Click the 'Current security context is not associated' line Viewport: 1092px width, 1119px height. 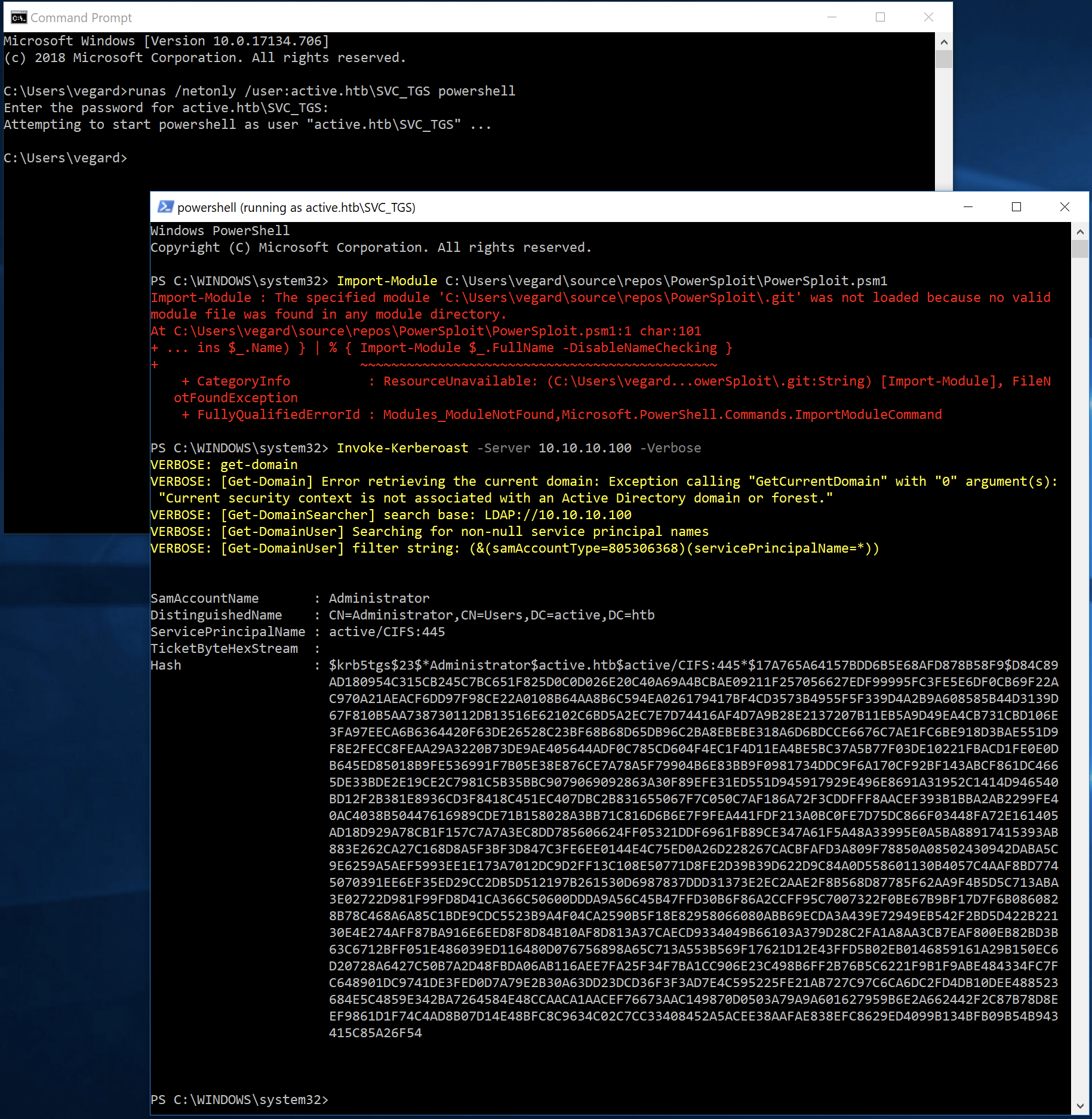[x=496, y=498]
